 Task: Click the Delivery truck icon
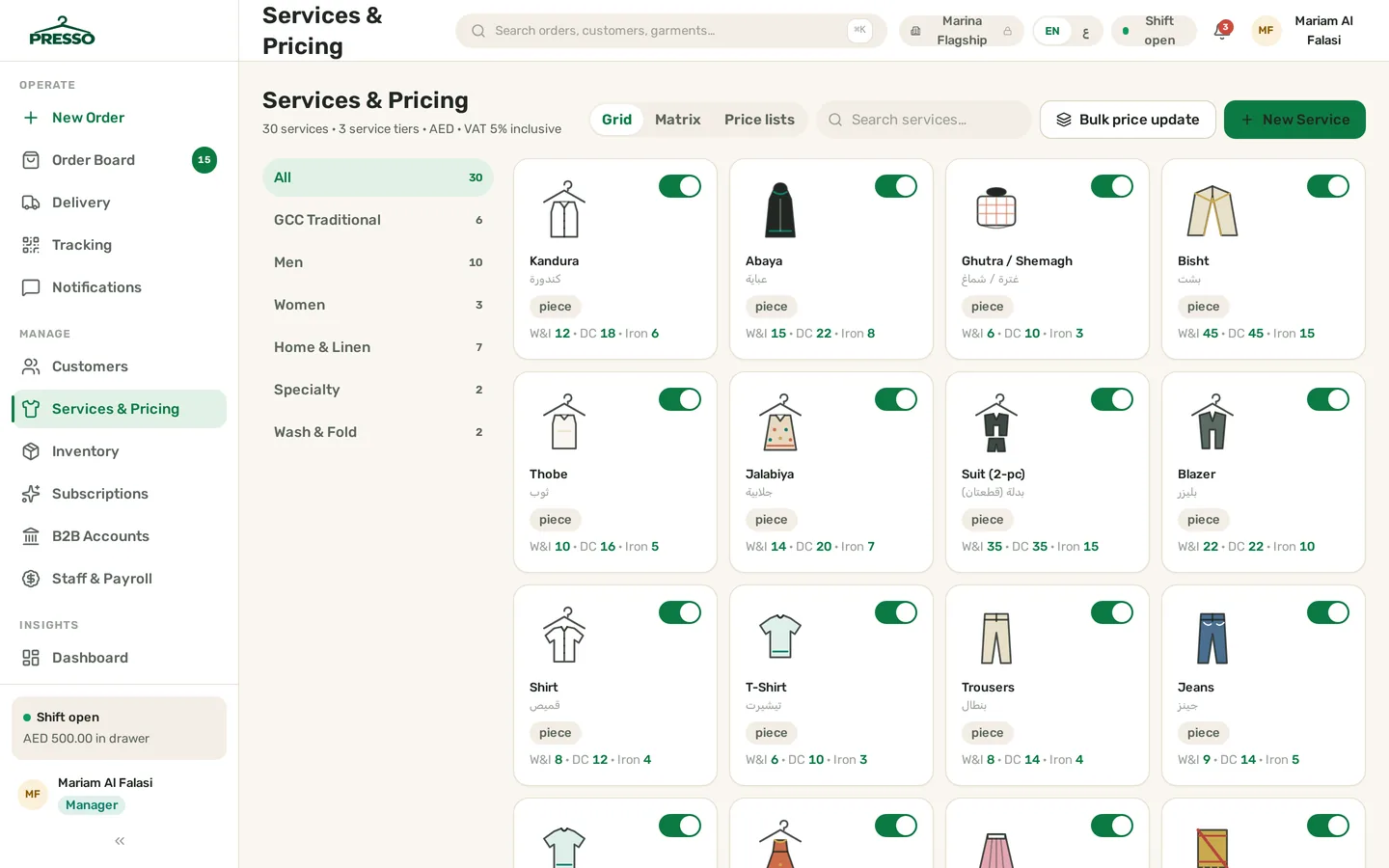click(x=31, y=203)
